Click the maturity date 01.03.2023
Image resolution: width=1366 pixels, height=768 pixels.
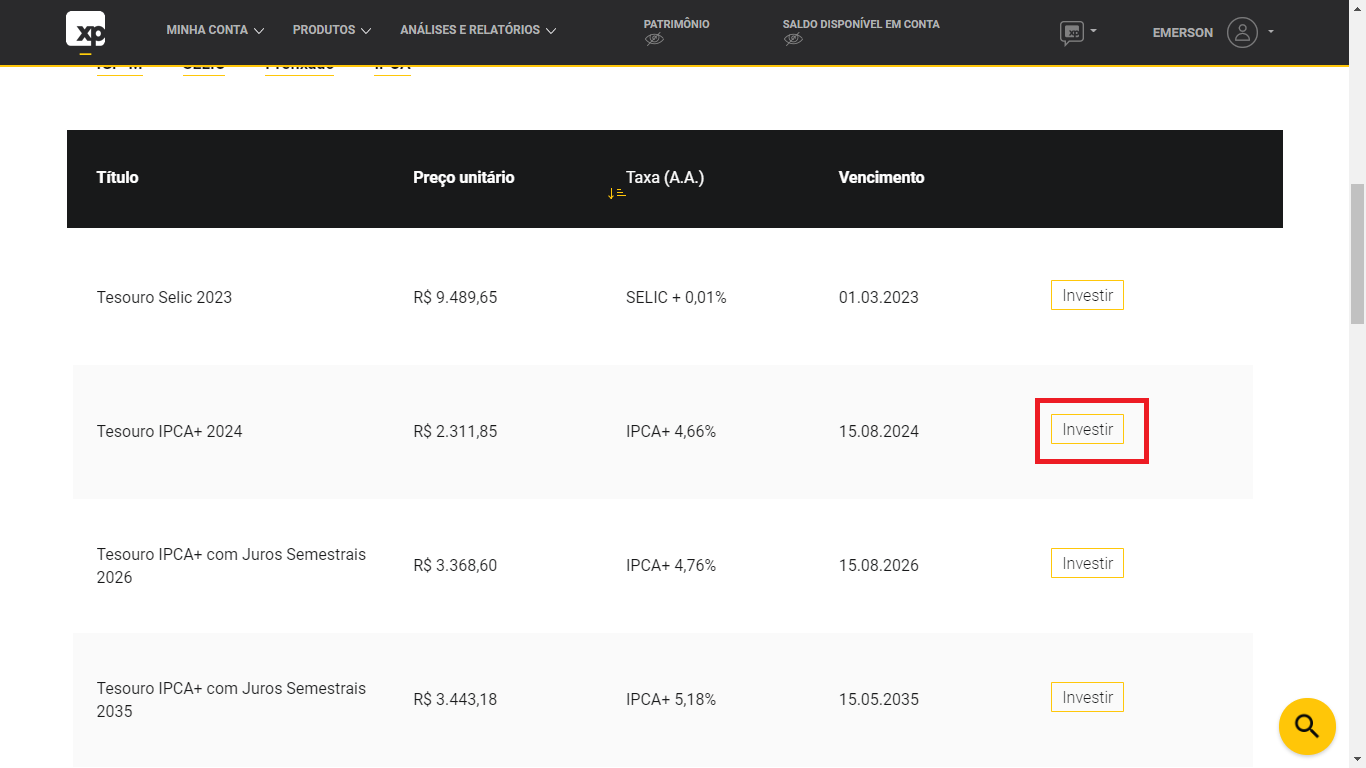tap(878, 297)
